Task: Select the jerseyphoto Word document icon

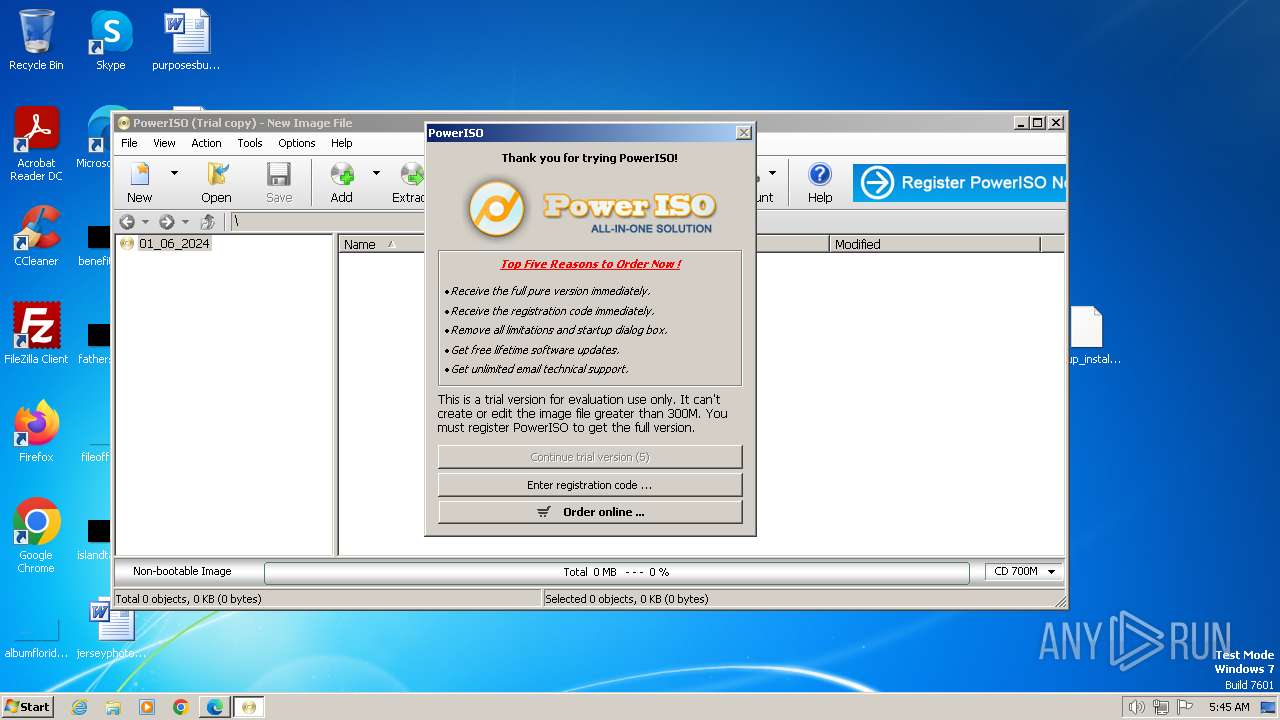Action: pos(110,628)
